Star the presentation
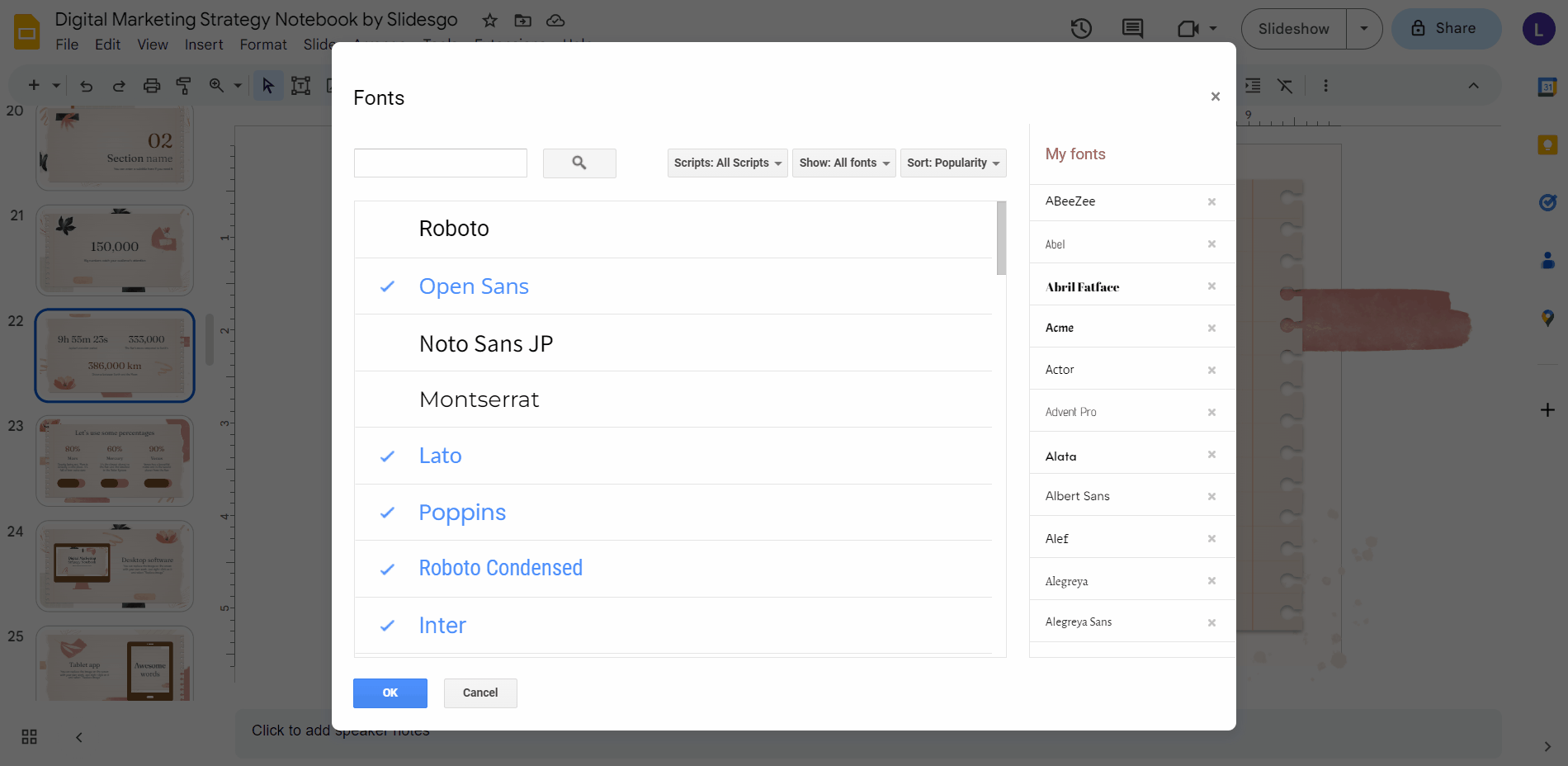The image size is (1568, 766). tap(489, 20)
